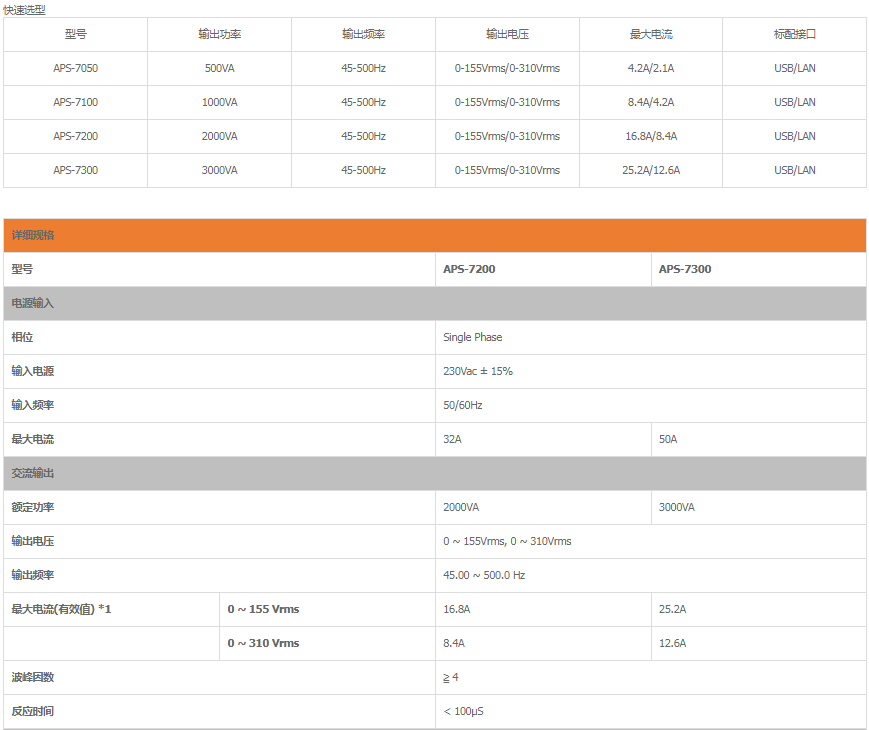The image size is (869, 730).
Task: Click the 额定功率 row label
Action: point(33,507)
